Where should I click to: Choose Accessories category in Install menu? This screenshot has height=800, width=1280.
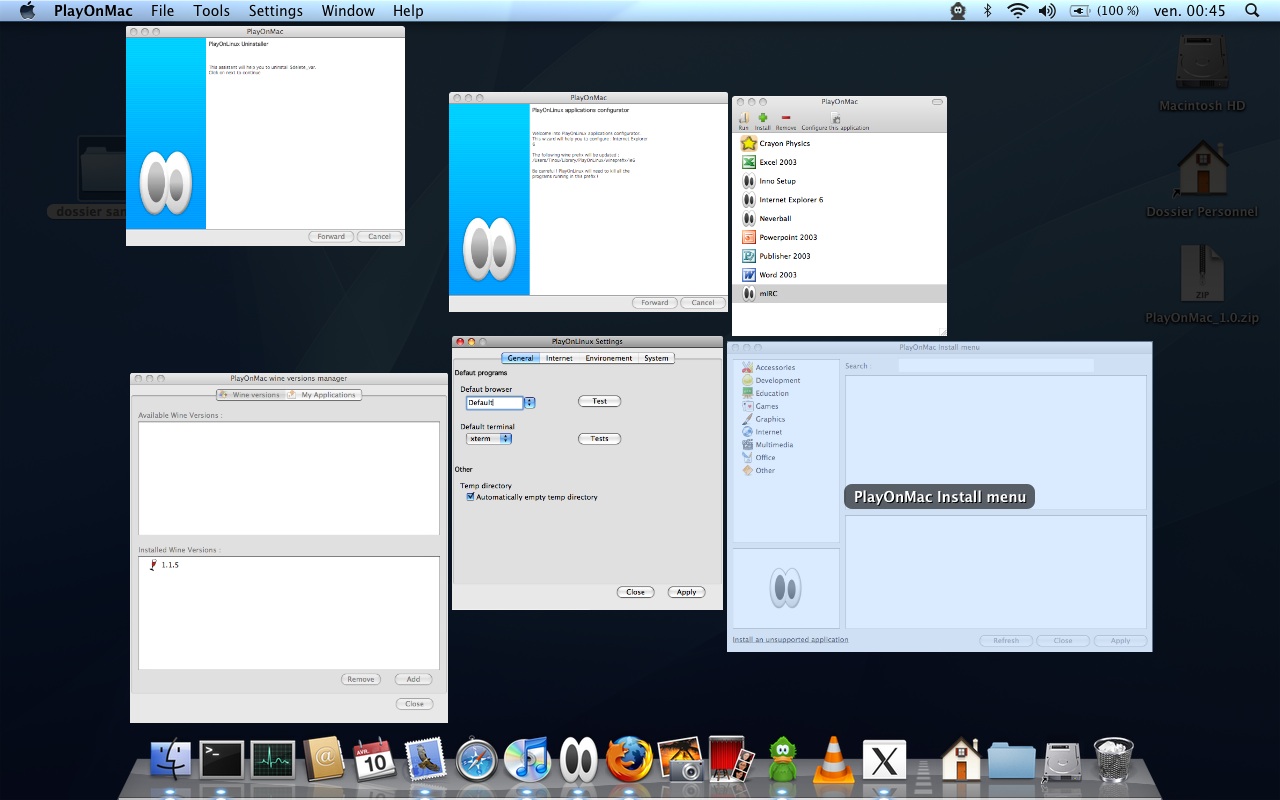768,367
